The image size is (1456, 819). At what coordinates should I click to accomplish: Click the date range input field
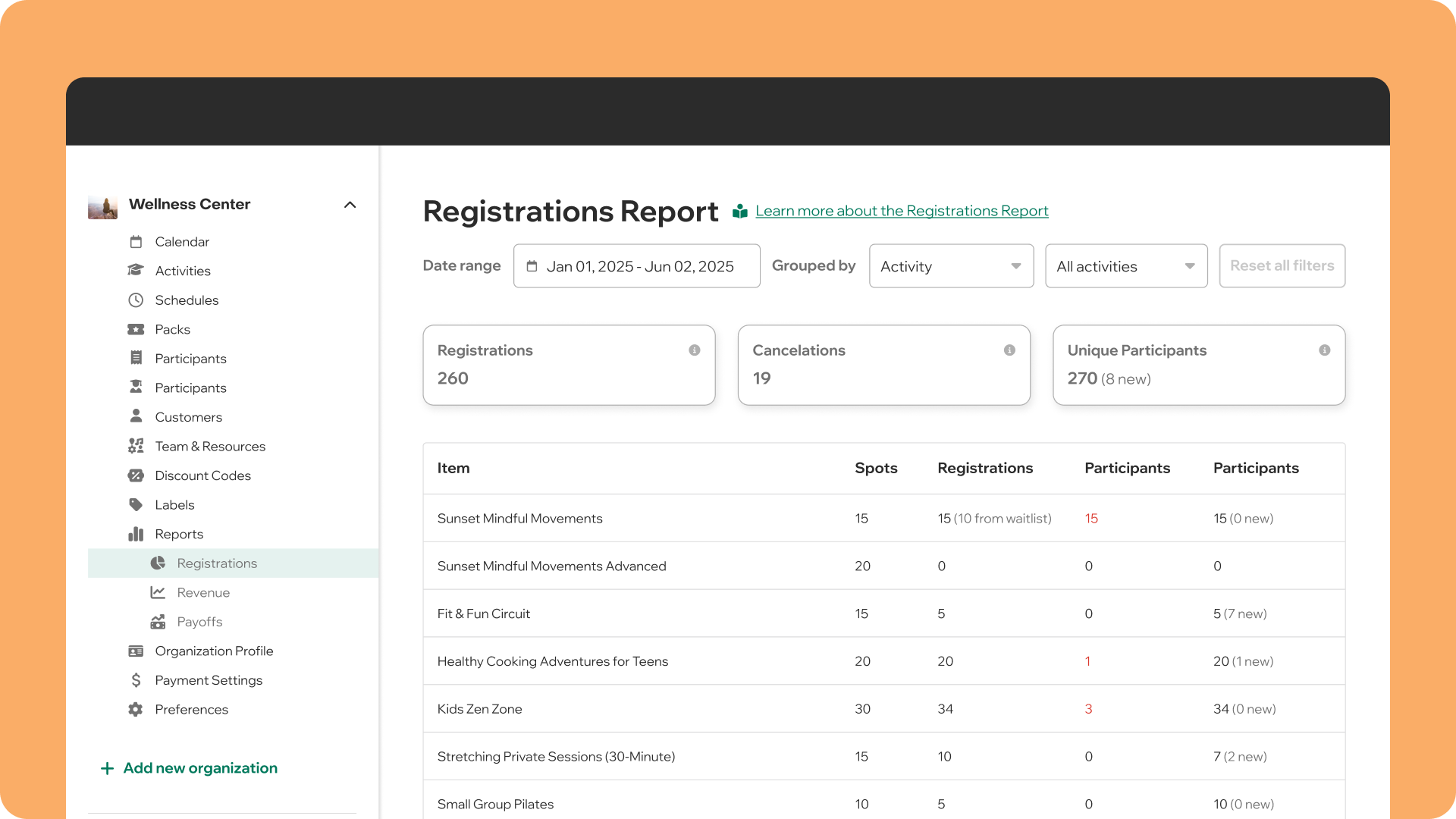click(636, 266)
